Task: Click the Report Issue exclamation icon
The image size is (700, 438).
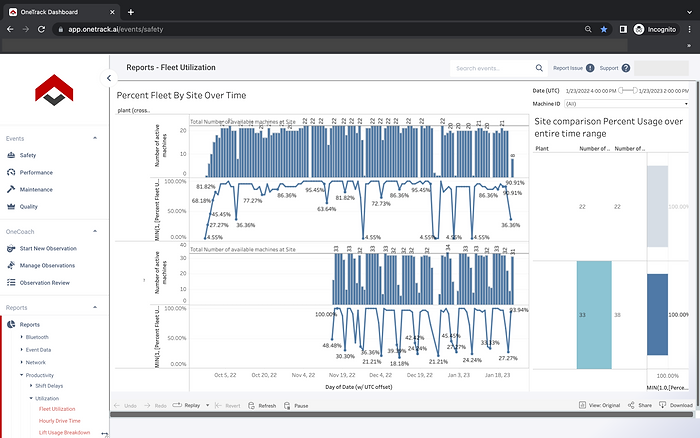Action: click(590, 68)
